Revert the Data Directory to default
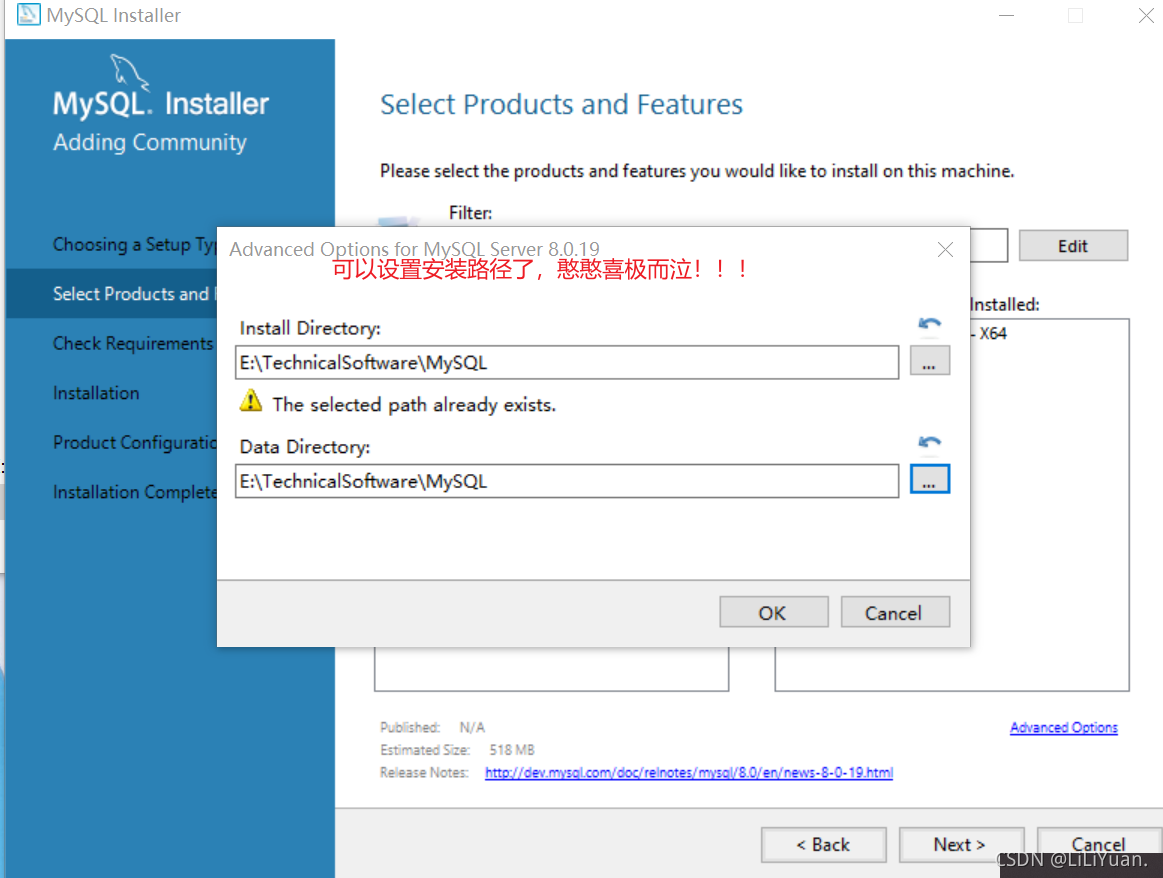Screen dimensions: 1163x878 (x=929, y=443)
